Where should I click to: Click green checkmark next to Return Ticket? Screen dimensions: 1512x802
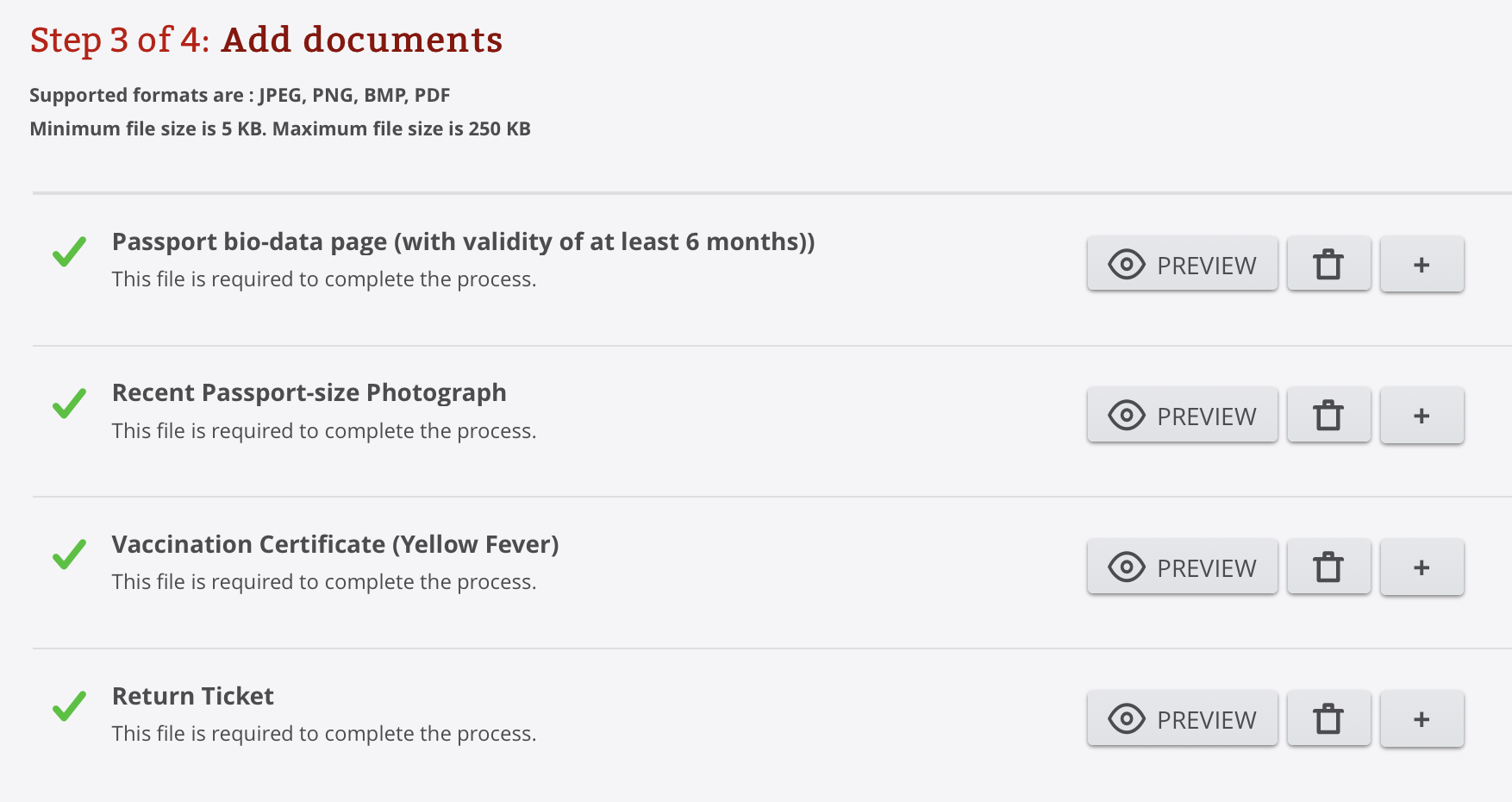tap(69, 705)
